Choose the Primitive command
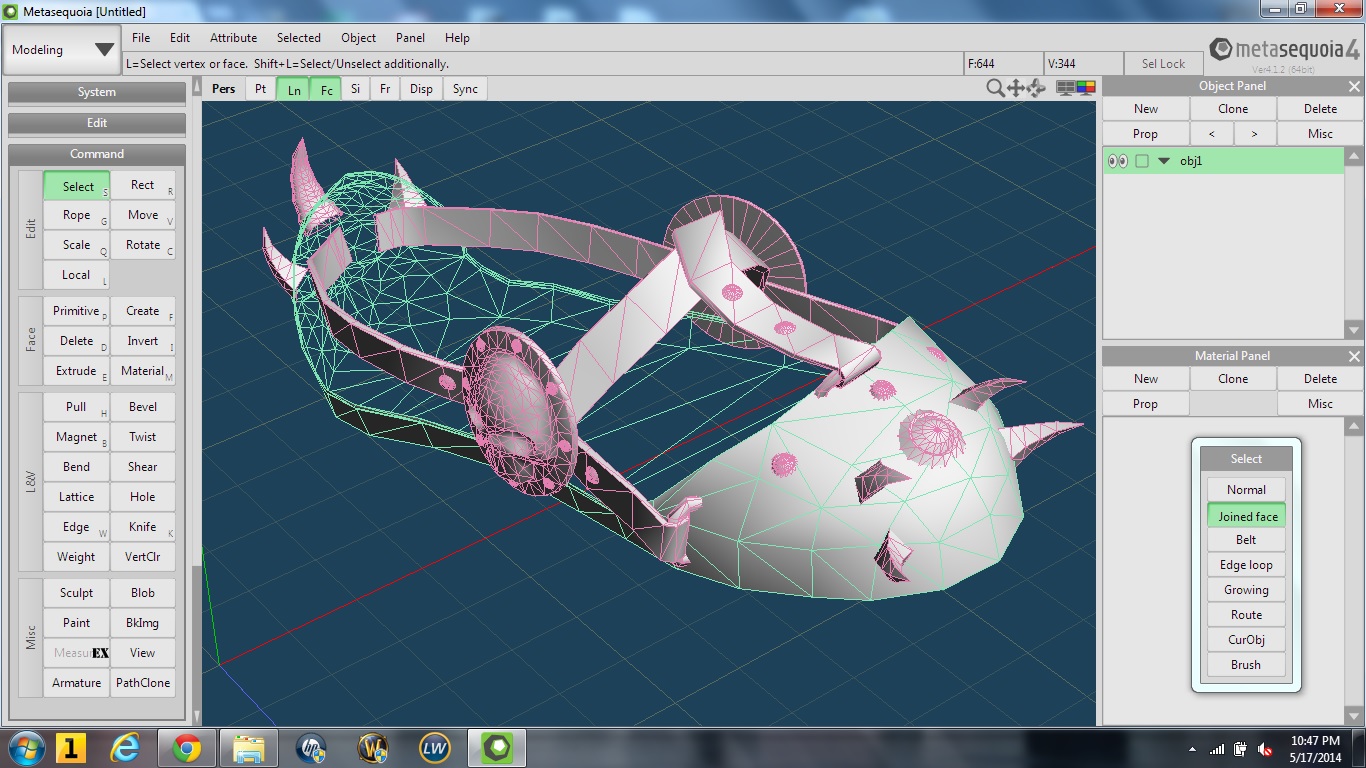The image size is (1366, 768). point(76,311)
